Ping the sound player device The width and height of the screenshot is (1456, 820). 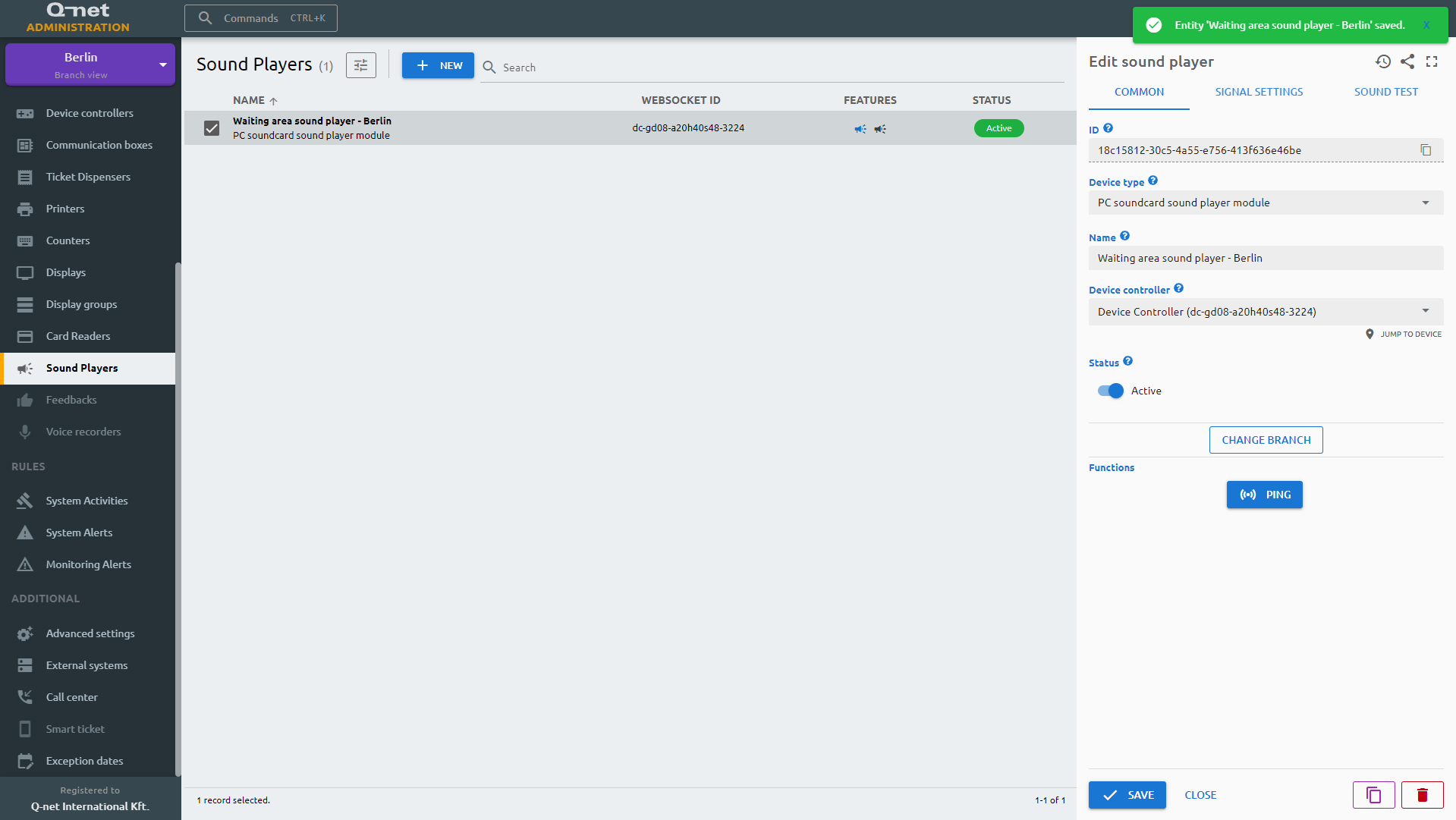(x=1264, y=495)
